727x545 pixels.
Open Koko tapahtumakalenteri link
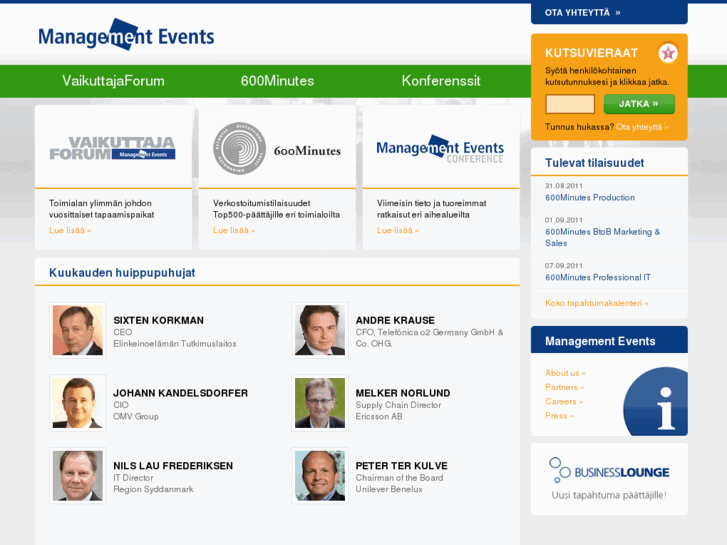click(597, 303)
